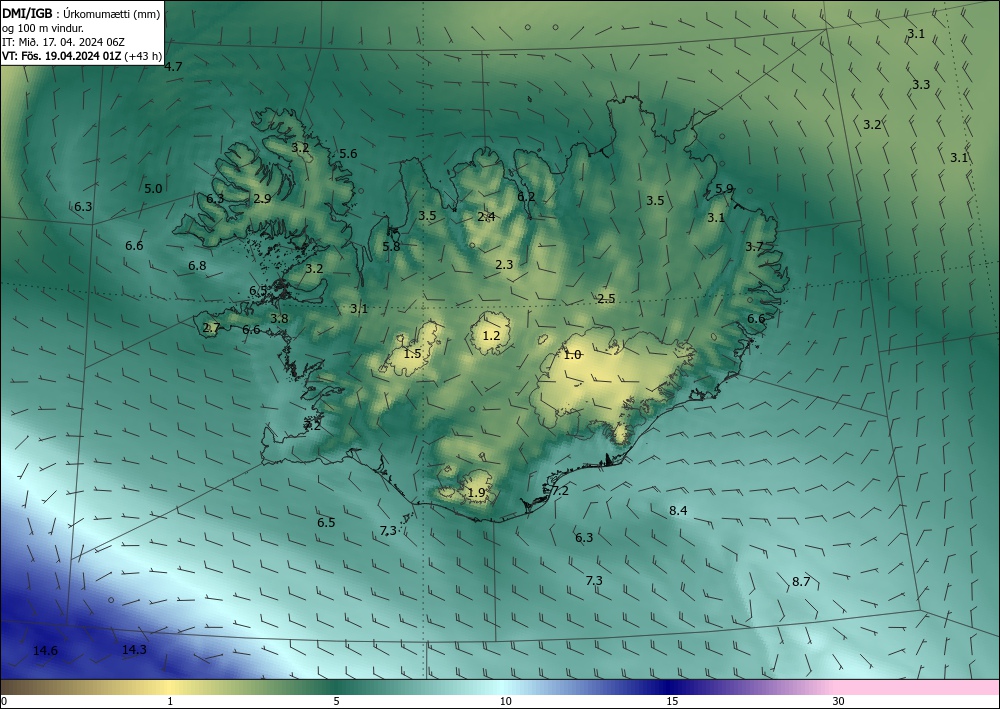The image size is (1000, 709).
Task: Click the 3.8 value on the map
Action: (x=279, y=319)
